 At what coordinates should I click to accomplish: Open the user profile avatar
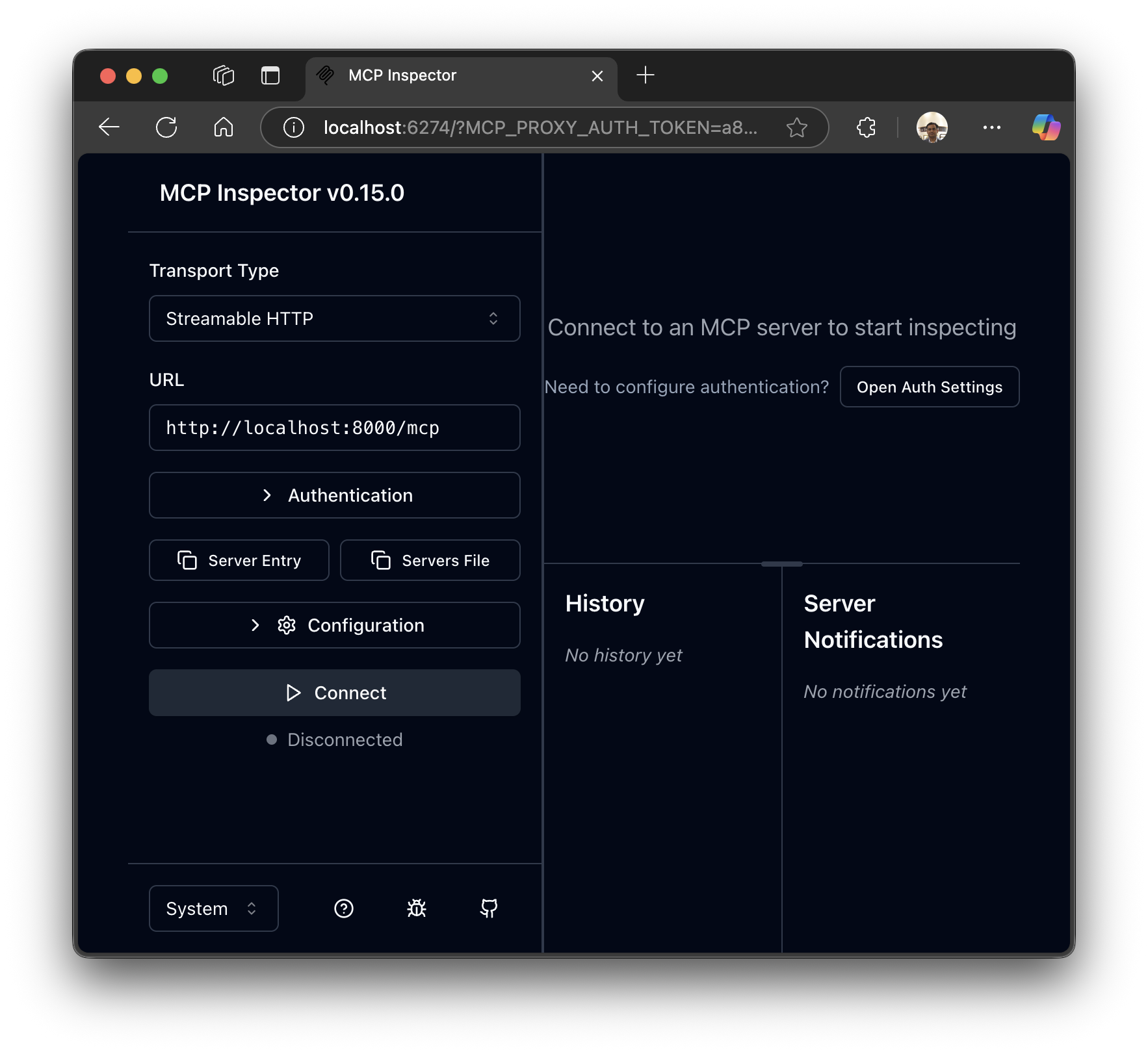click(x=932, y=127)
